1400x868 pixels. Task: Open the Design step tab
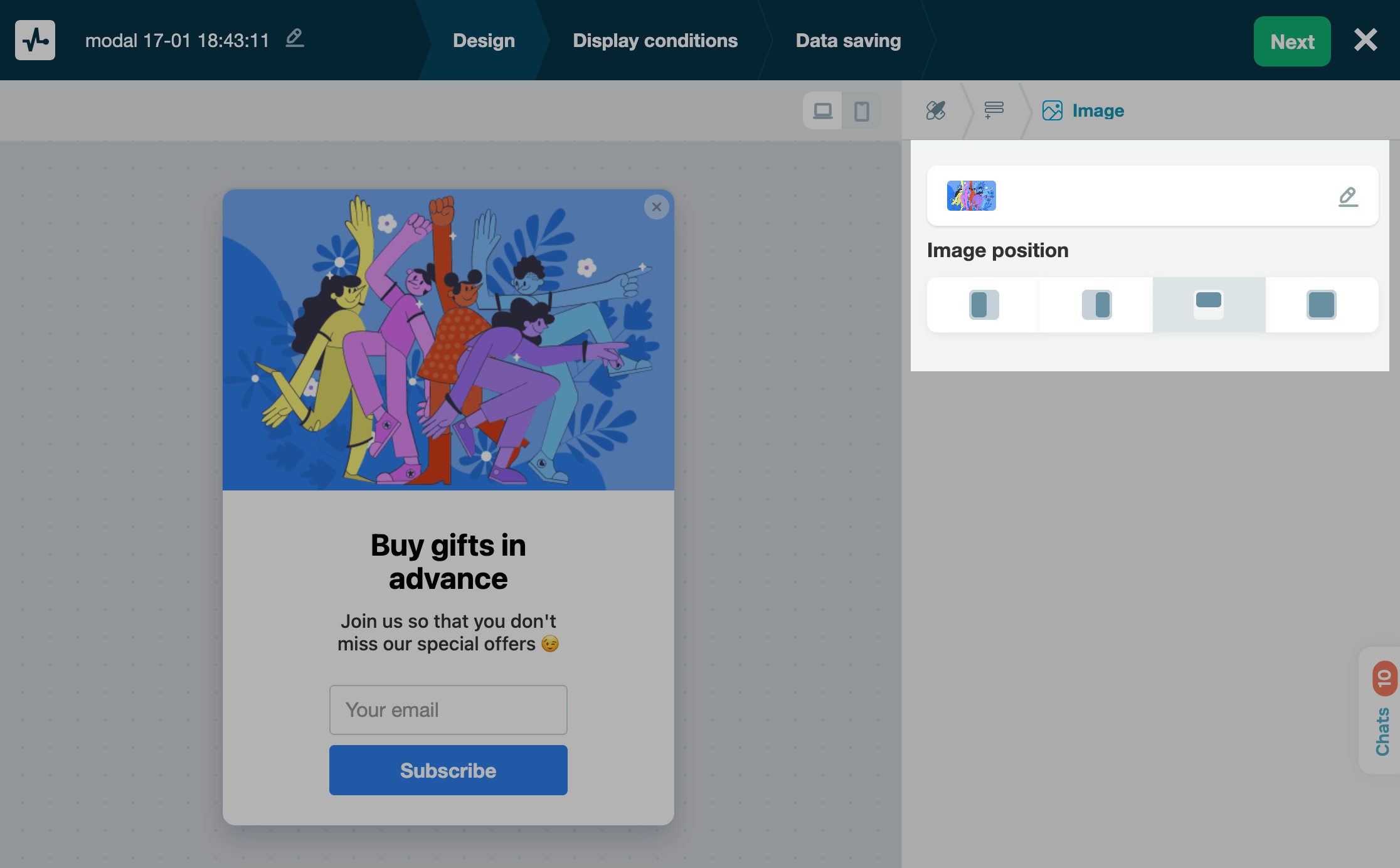point(484,41)
